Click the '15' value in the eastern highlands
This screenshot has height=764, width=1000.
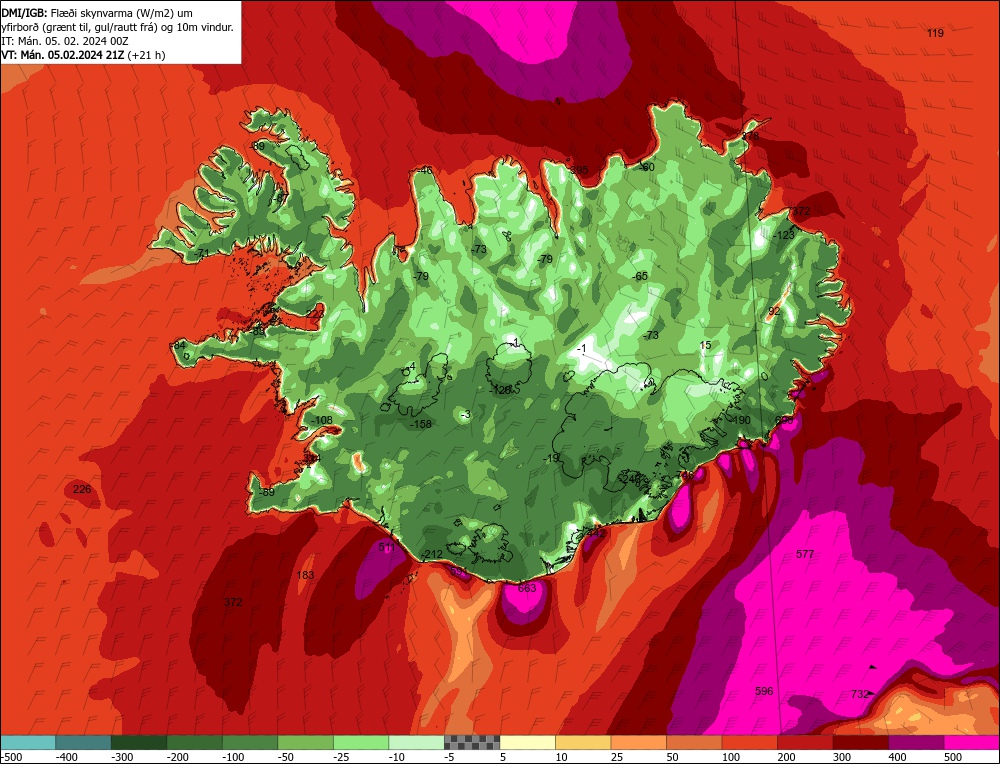pos(705,346)
